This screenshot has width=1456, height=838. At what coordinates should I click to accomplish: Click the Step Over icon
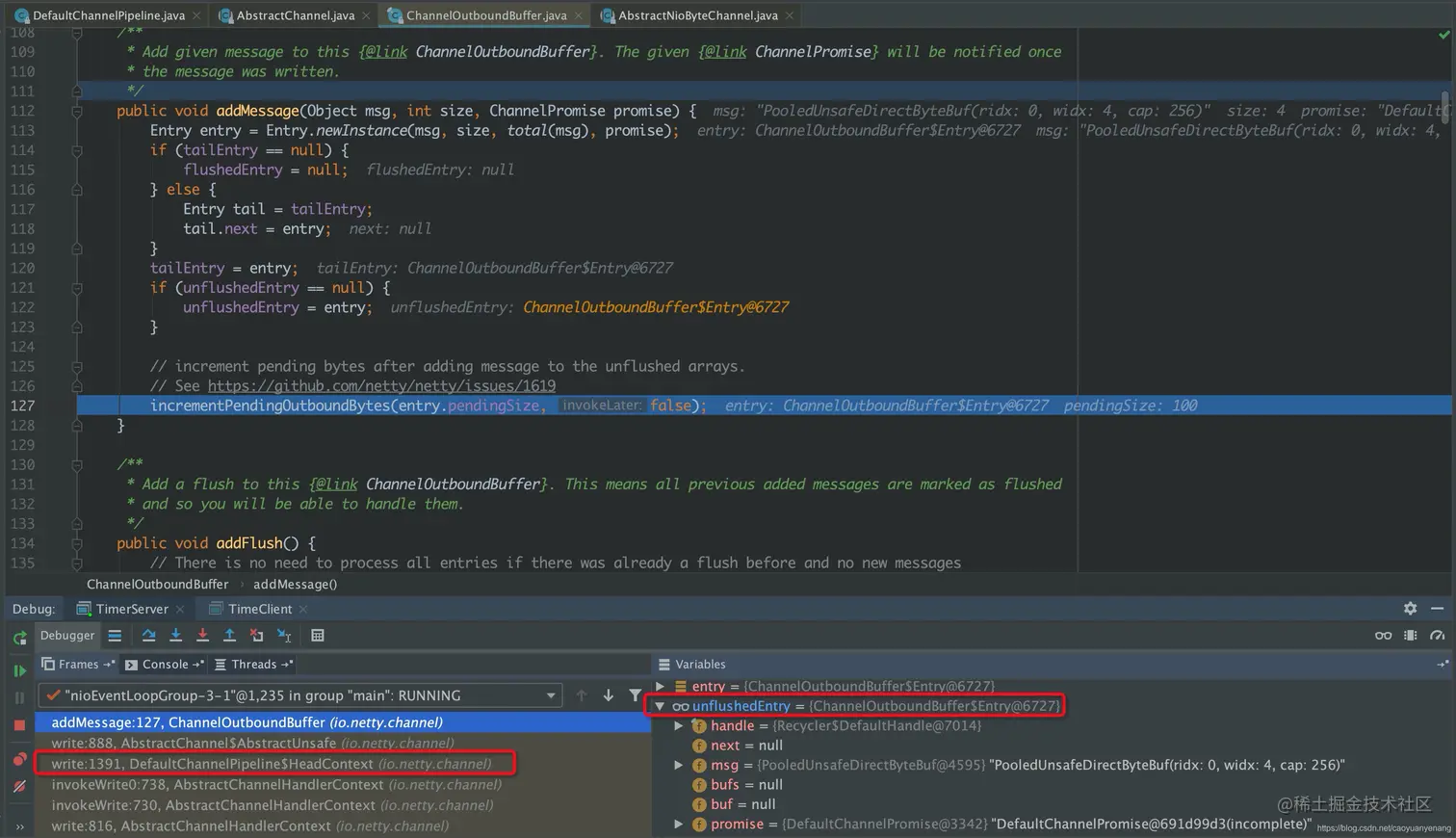point(148,636)
